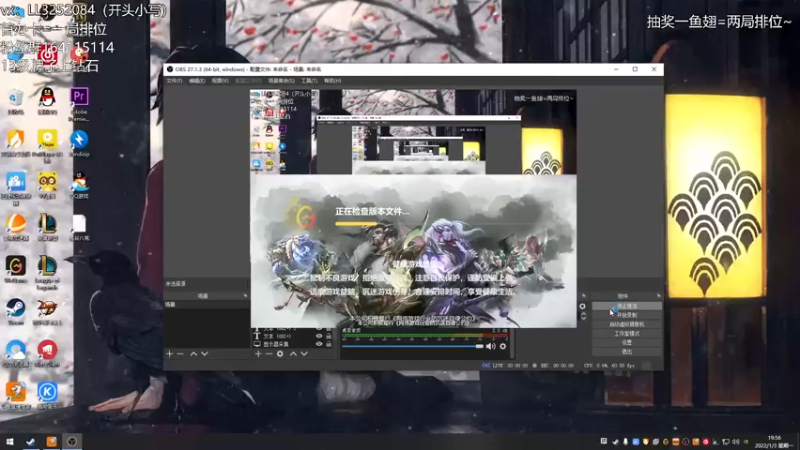Add a new source with the sources plus button

(x=258, y=354)
